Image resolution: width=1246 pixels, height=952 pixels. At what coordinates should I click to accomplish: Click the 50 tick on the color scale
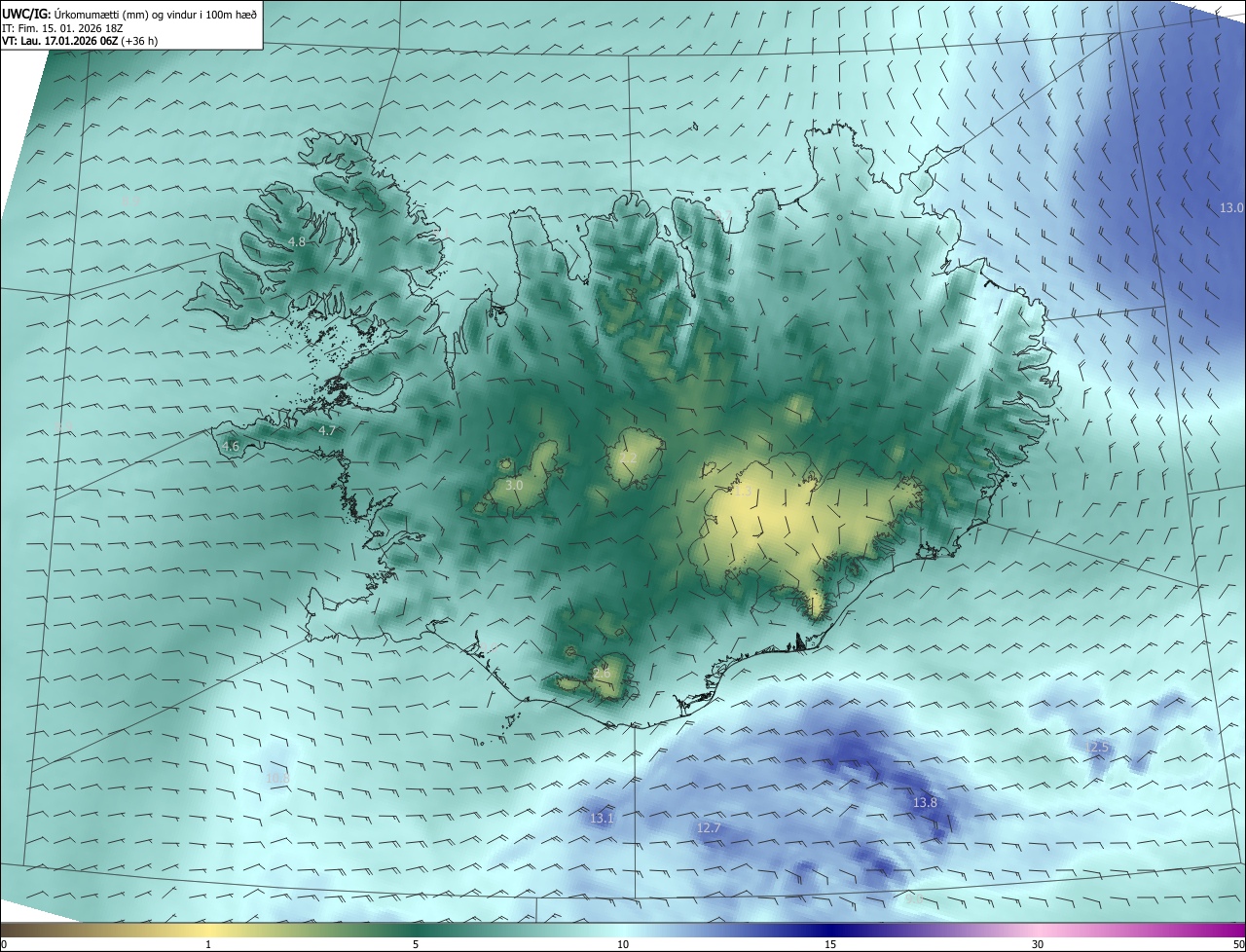point(1238,944)
